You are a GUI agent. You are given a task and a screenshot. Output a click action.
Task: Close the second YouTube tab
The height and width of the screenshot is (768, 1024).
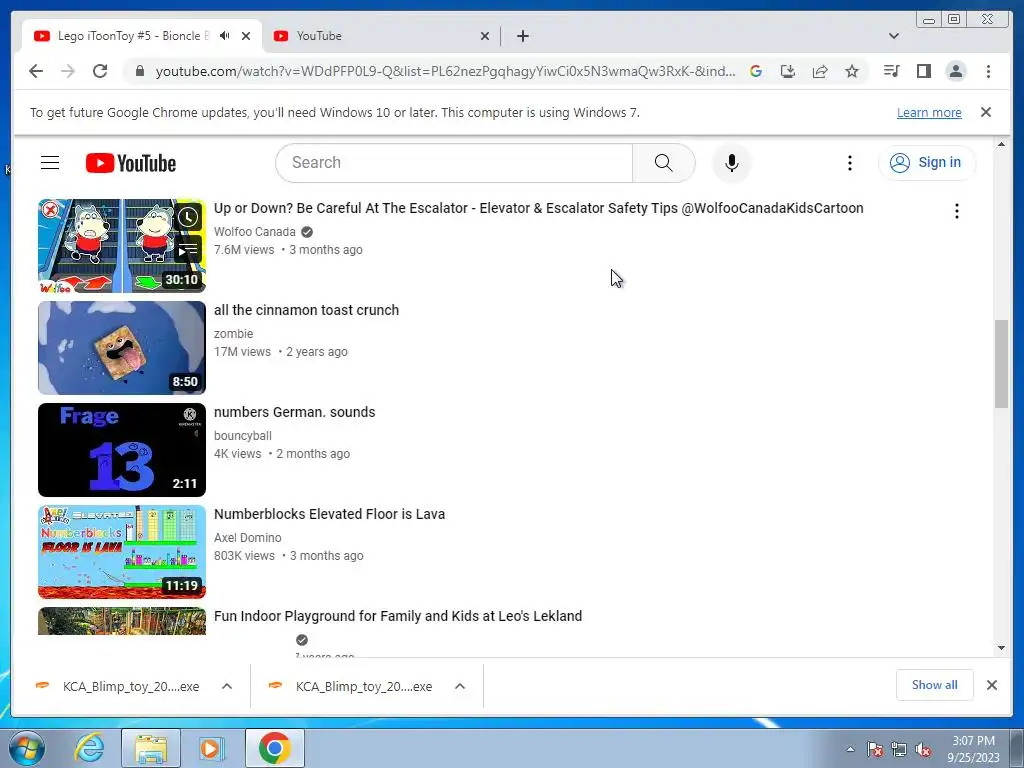click(485, 36)
